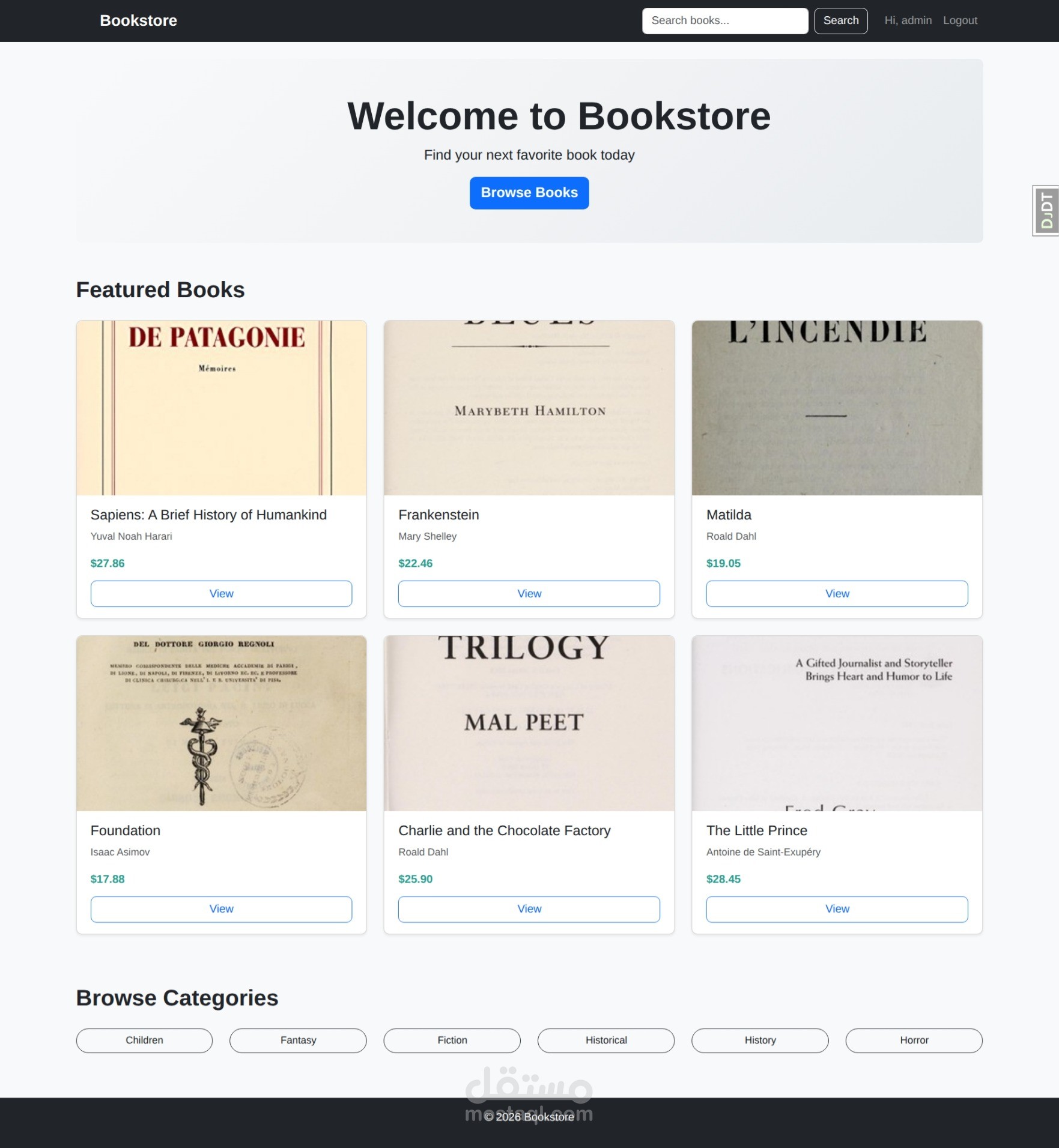
Task: Click the Foundation title text
Action: pos(126,831)
